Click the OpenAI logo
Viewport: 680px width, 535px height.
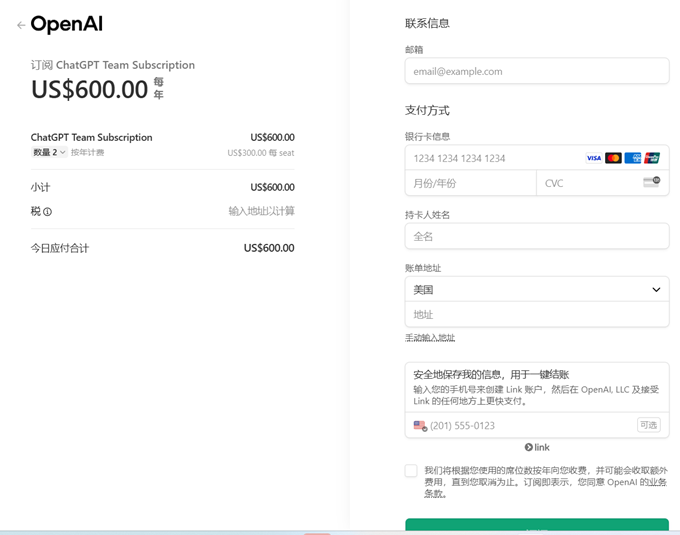coord(66,25)
